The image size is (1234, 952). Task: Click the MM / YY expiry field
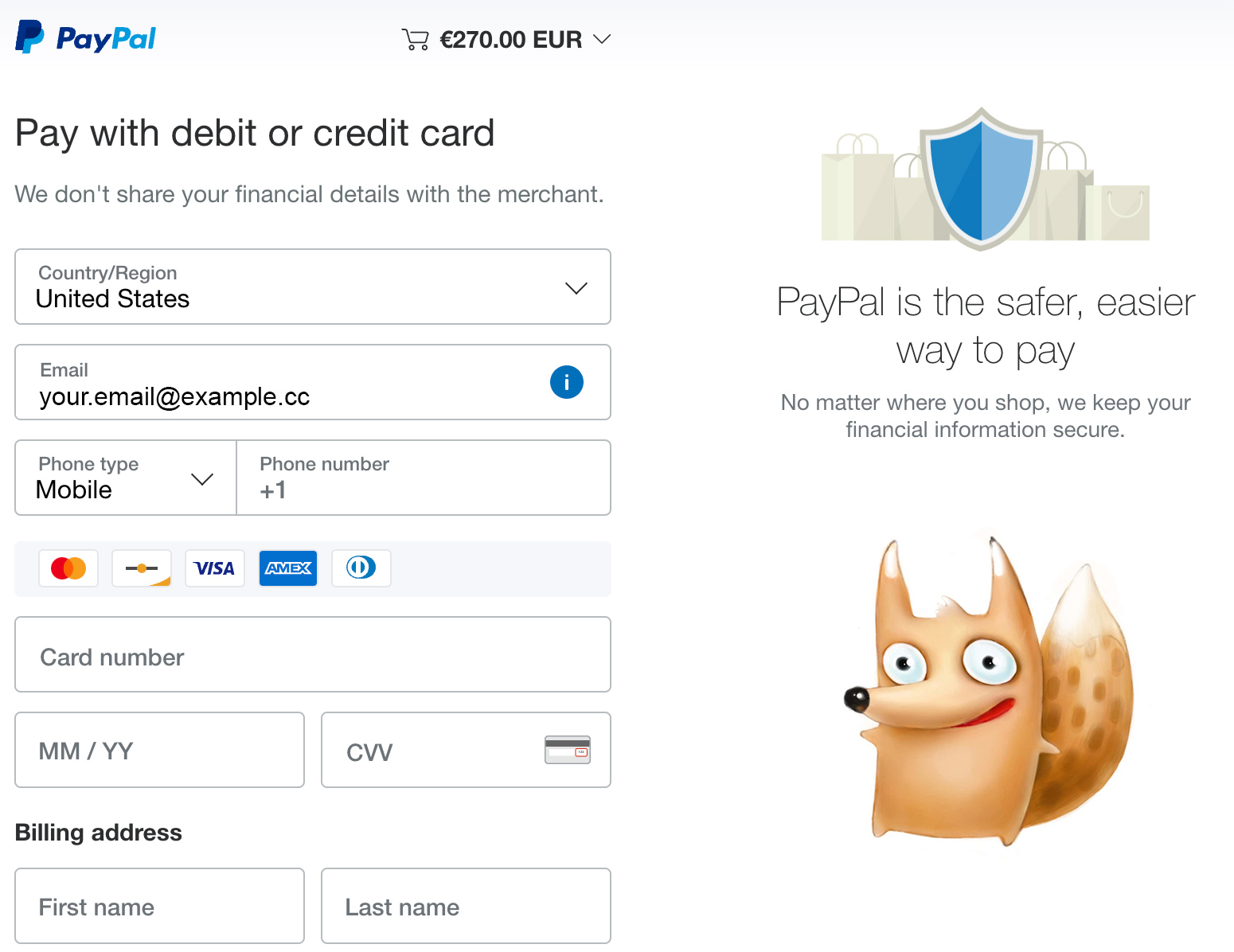[x=160, y=750]
